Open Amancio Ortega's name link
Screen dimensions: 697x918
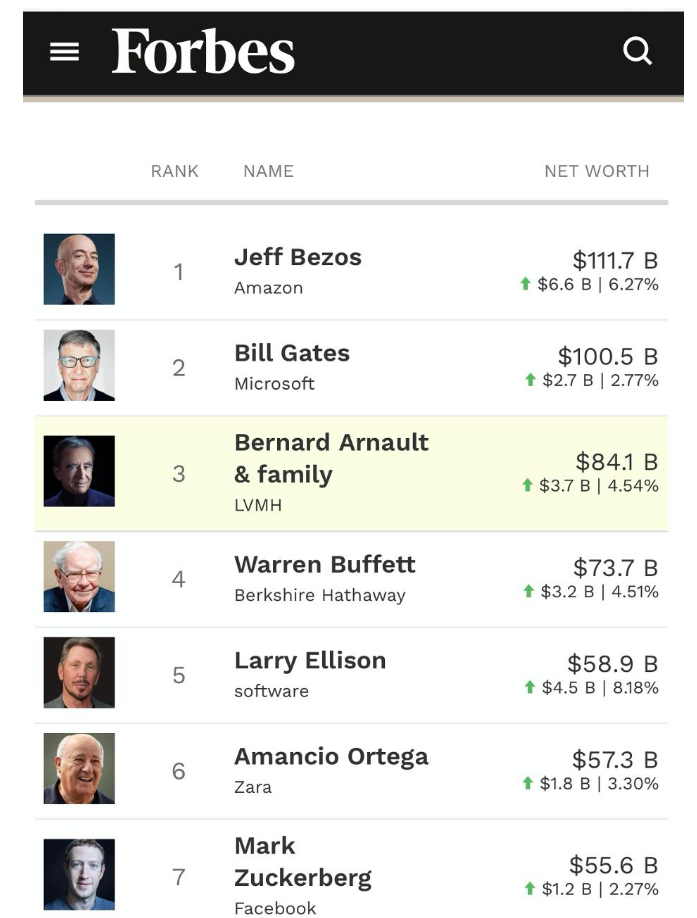pyautogui.click(x=331, y=756)
